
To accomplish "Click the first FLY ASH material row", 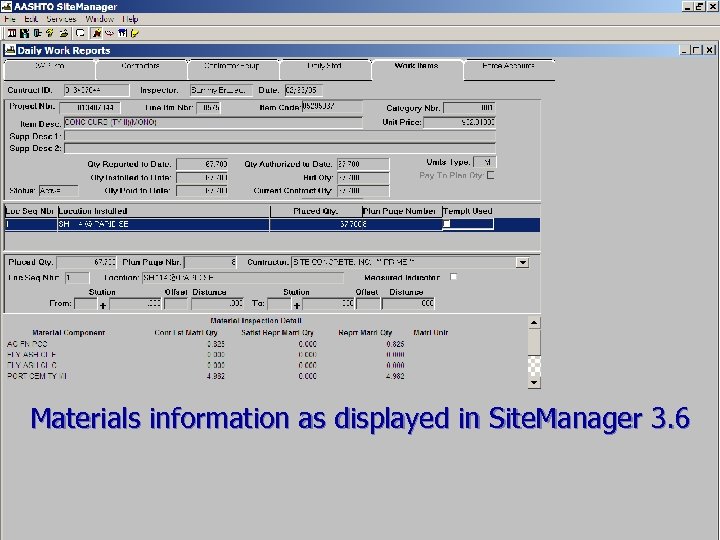I will point(206,354).
